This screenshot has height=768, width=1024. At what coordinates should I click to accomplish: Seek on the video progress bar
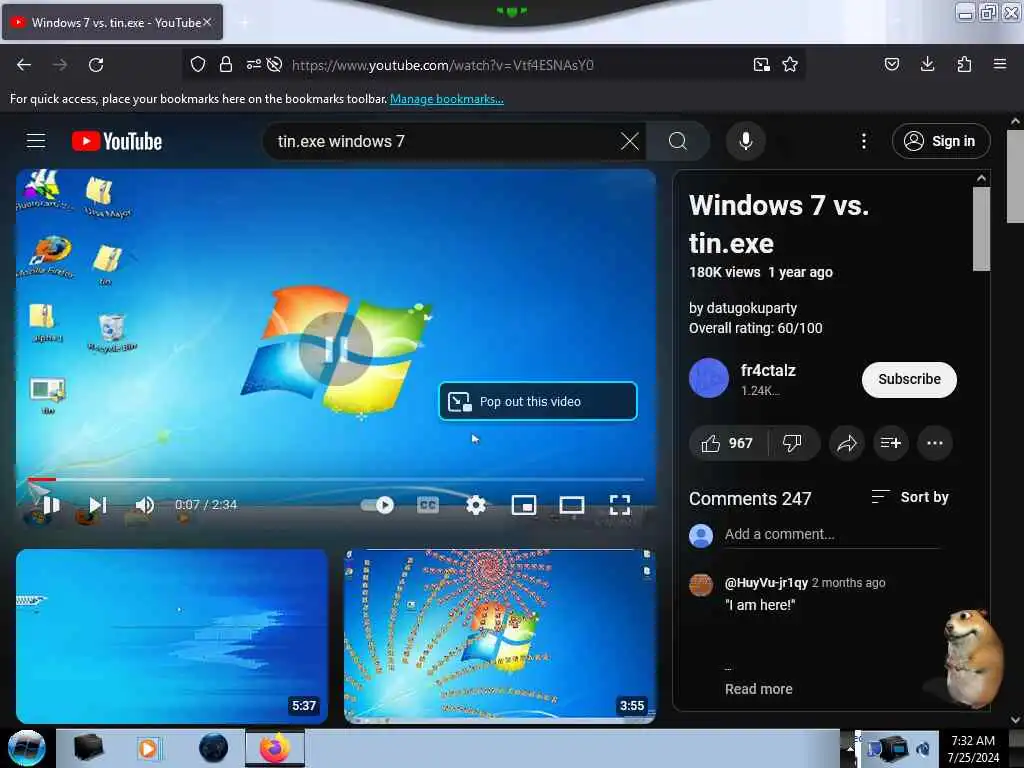tap(336, 479)
